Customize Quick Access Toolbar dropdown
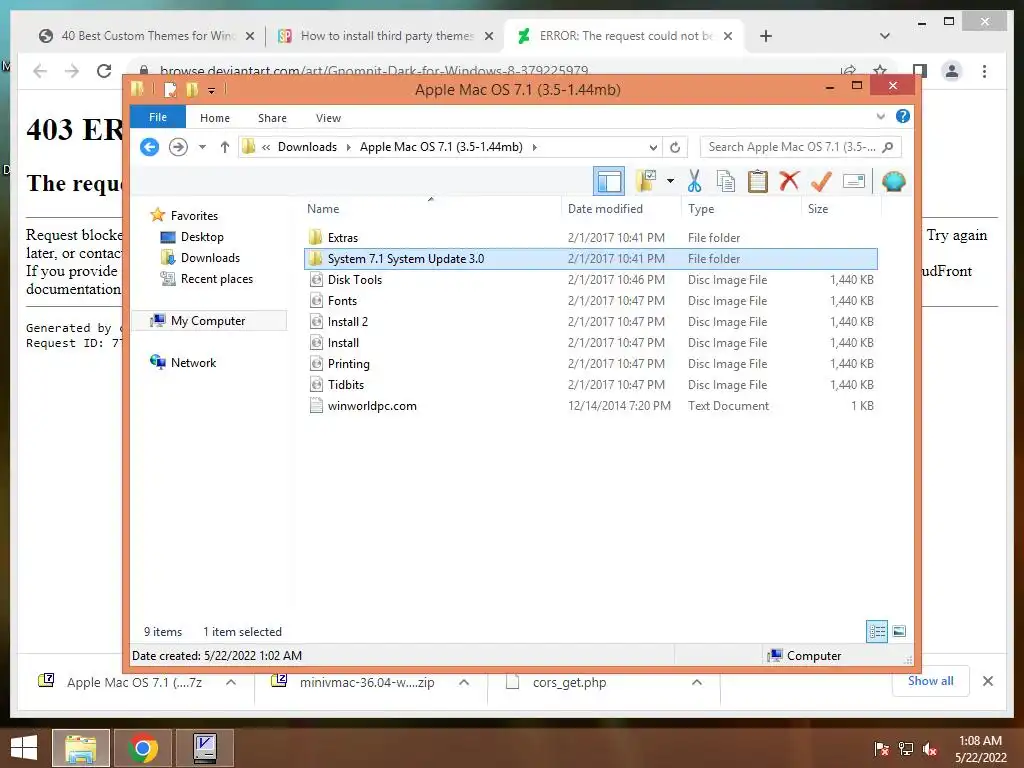Screen dimensions: 1024x768 [x=212, y=90]
